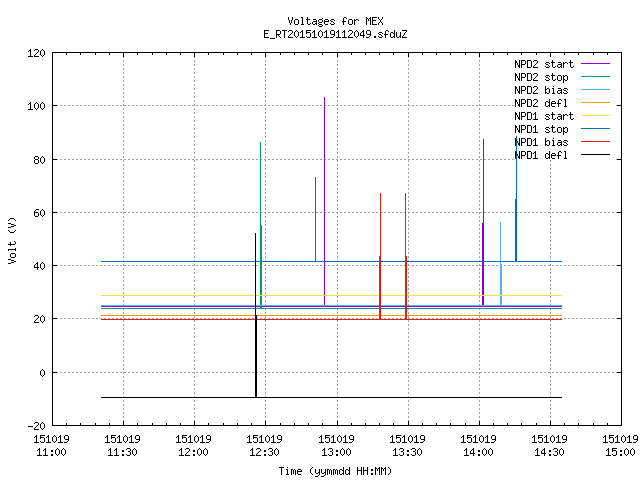Viewport: 640px width, 480px height.
Task: Click the red NPD1 bias legend line sample
Action: [x=595, y=142]
